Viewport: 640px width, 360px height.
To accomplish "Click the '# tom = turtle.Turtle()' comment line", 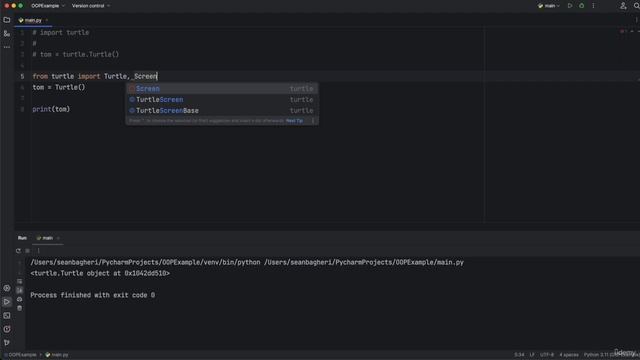I will (x=76, y=54).
